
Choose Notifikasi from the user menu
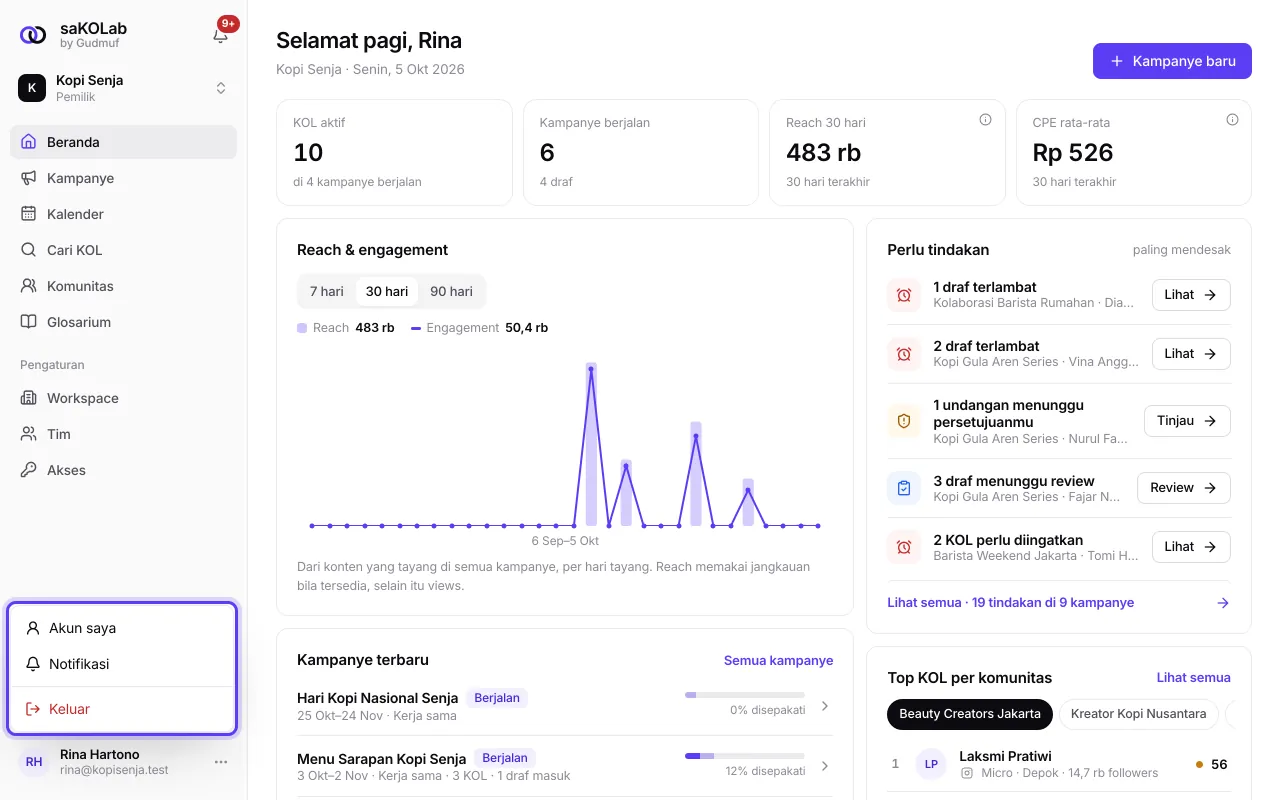[x=122, y=664]
